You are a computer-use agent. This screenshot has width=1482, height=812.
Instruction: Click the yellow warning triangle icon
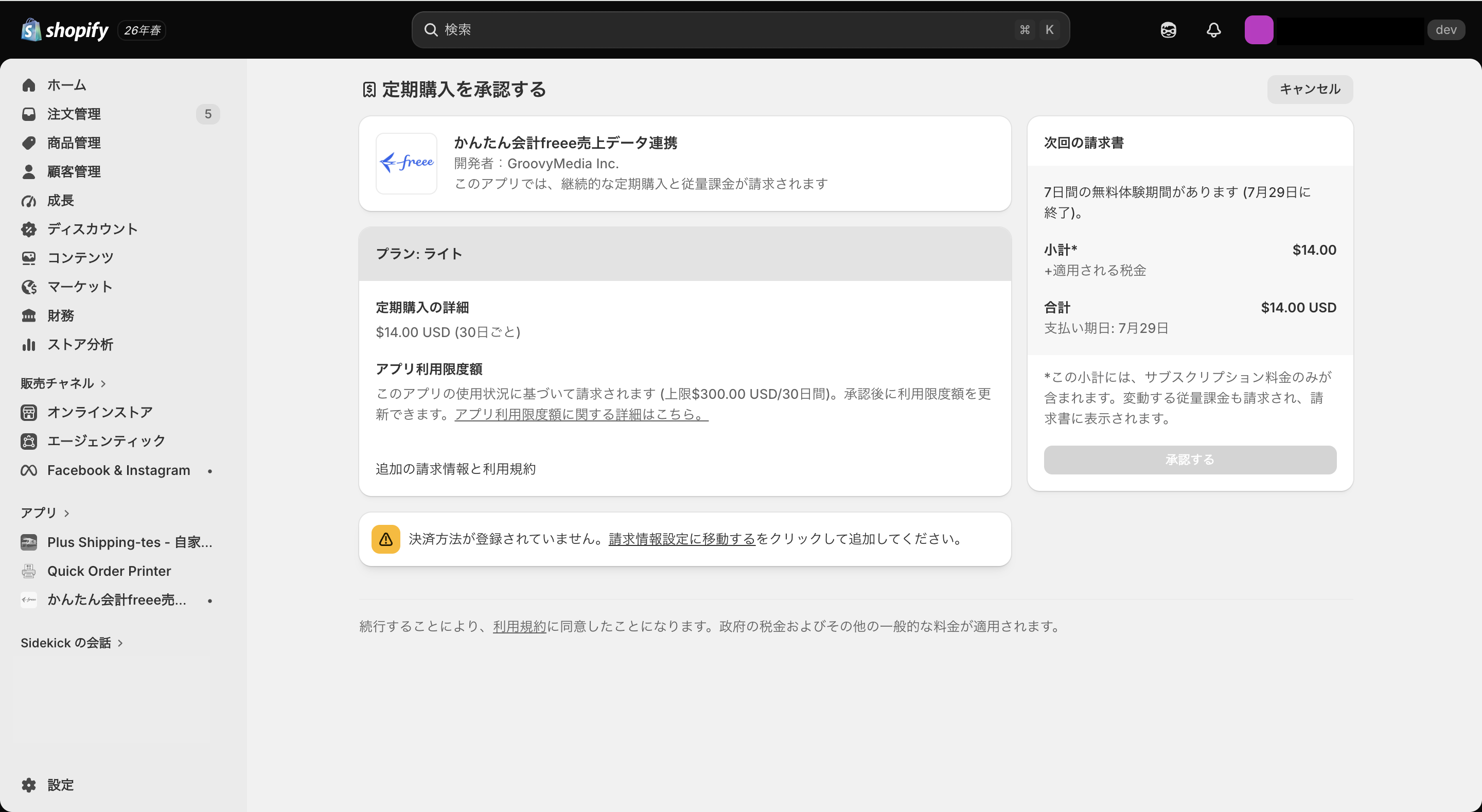coord(385,539)
